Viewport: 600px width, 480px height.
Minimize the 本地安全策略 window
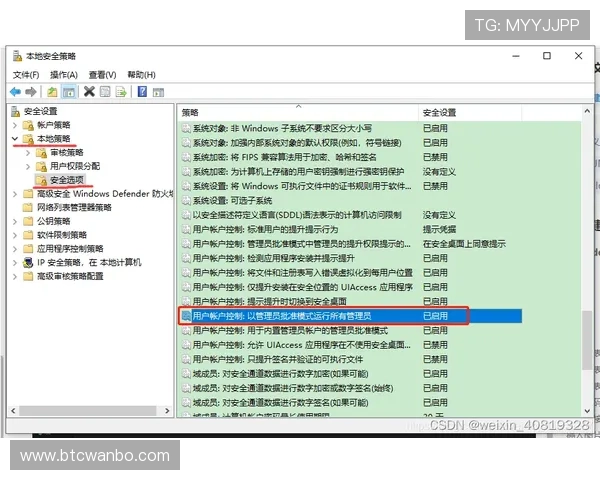point(516,56)
